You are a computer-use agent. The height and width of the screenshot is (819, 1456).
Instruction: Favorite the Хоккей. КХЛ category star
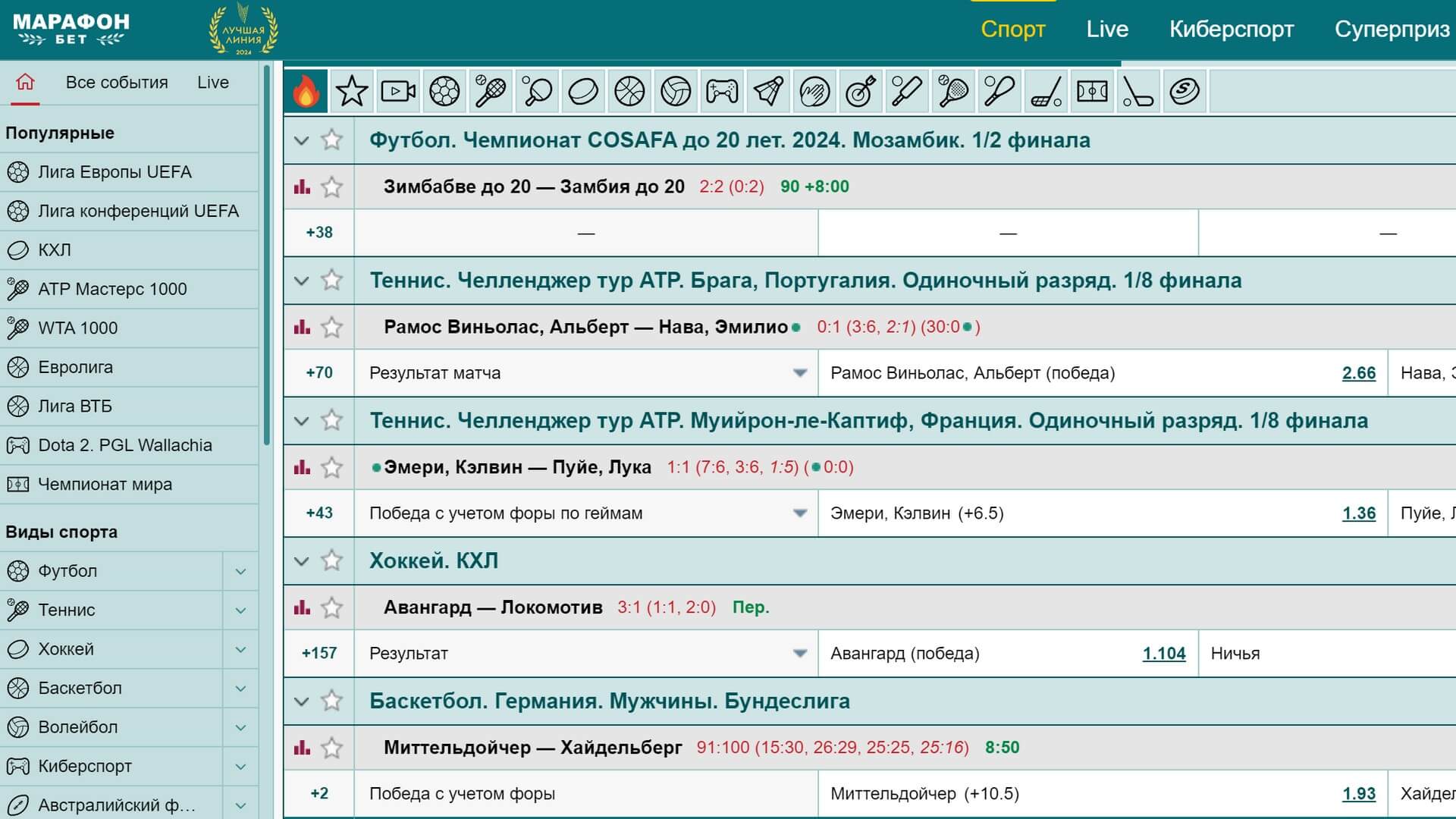point(331,561)
